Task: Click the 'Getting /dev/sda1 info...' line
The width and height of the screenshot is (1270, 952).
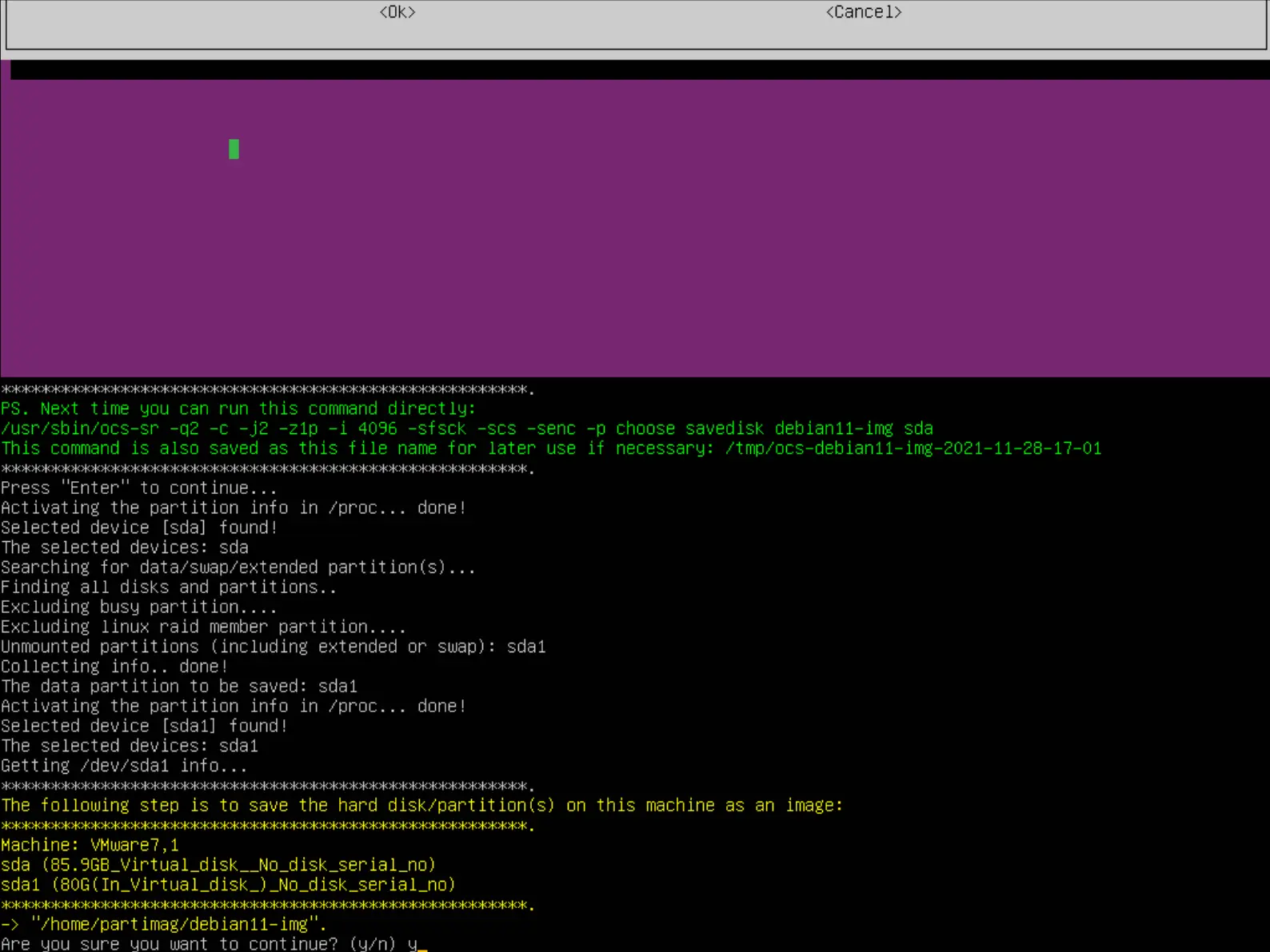Action: [x=123, y=766]
